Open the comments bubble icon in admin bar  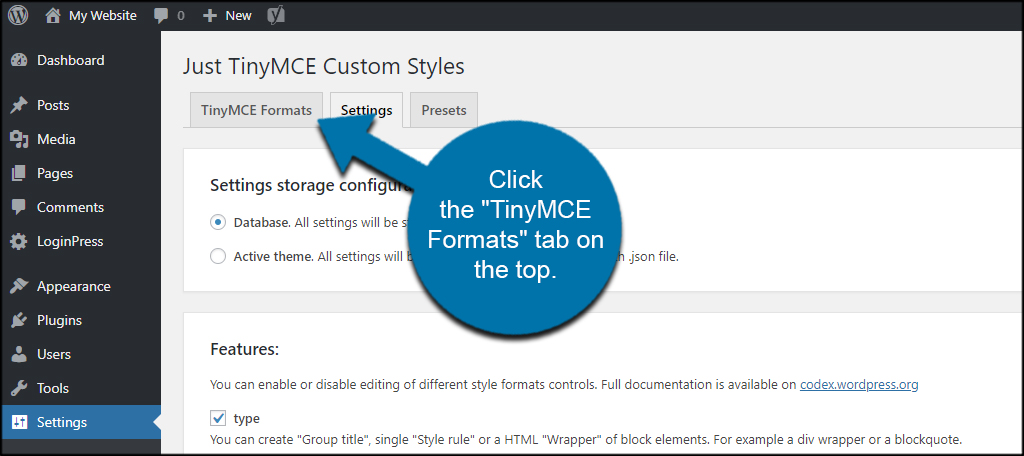click(161, 16)
